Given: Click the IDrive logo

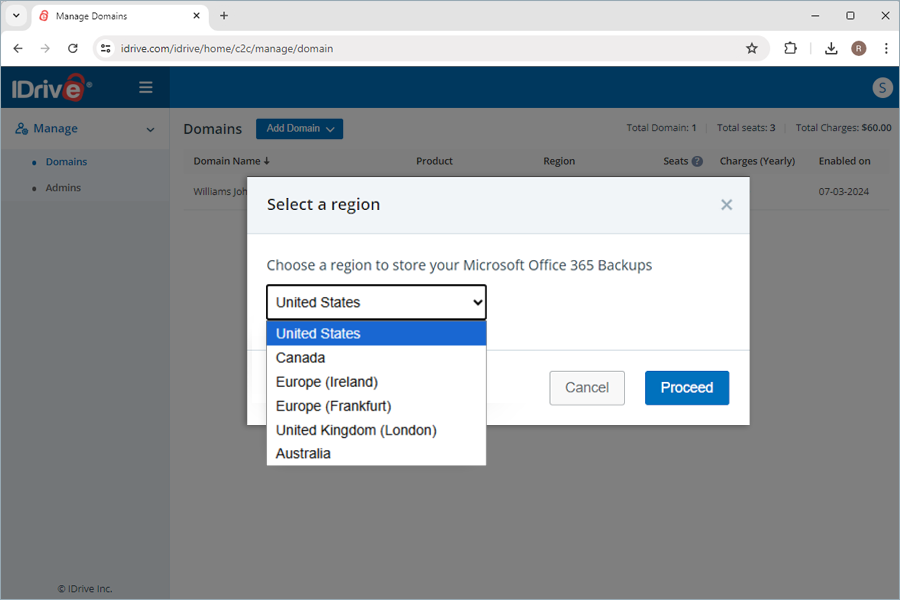Looking at the screenshot, I should click(52, 88).
